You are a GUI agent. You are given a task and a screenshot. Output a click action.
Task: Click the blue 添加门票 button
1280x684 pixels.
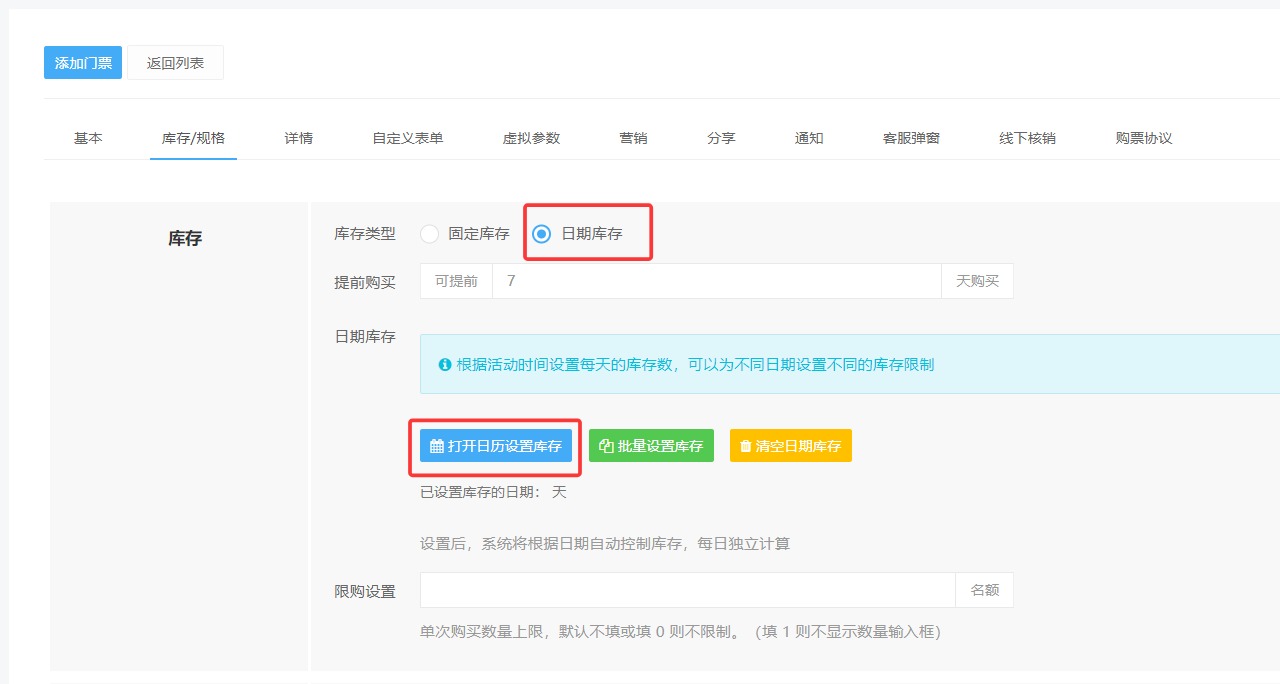coord(83,62)
